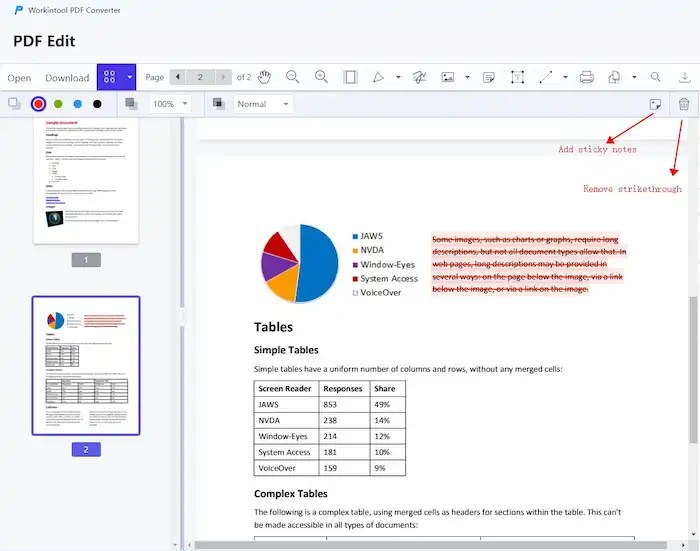Click the page number input field

[x=200, y=77]
